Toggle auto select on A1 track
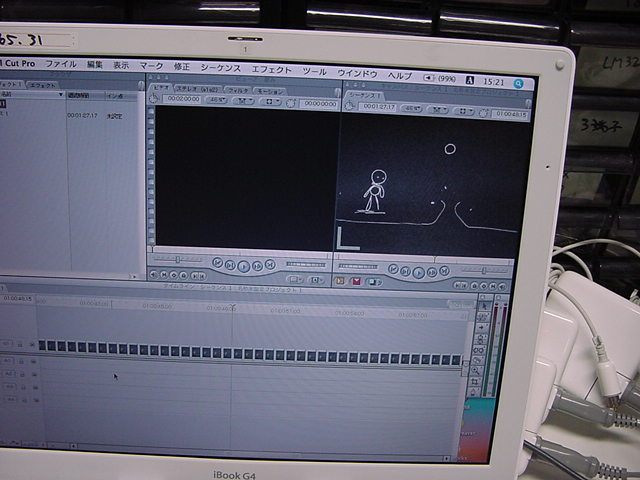This screenshot has width=640, height=480. tap(34, 362)
